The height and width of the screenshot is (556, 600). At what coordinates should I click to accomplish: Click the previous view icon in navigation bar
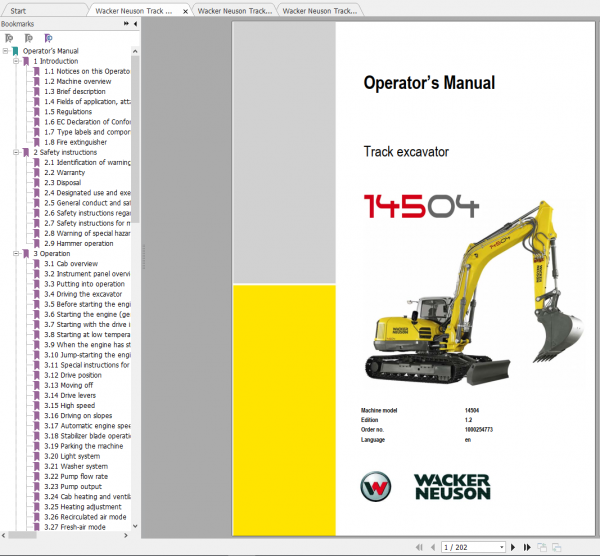coord(541,547)
